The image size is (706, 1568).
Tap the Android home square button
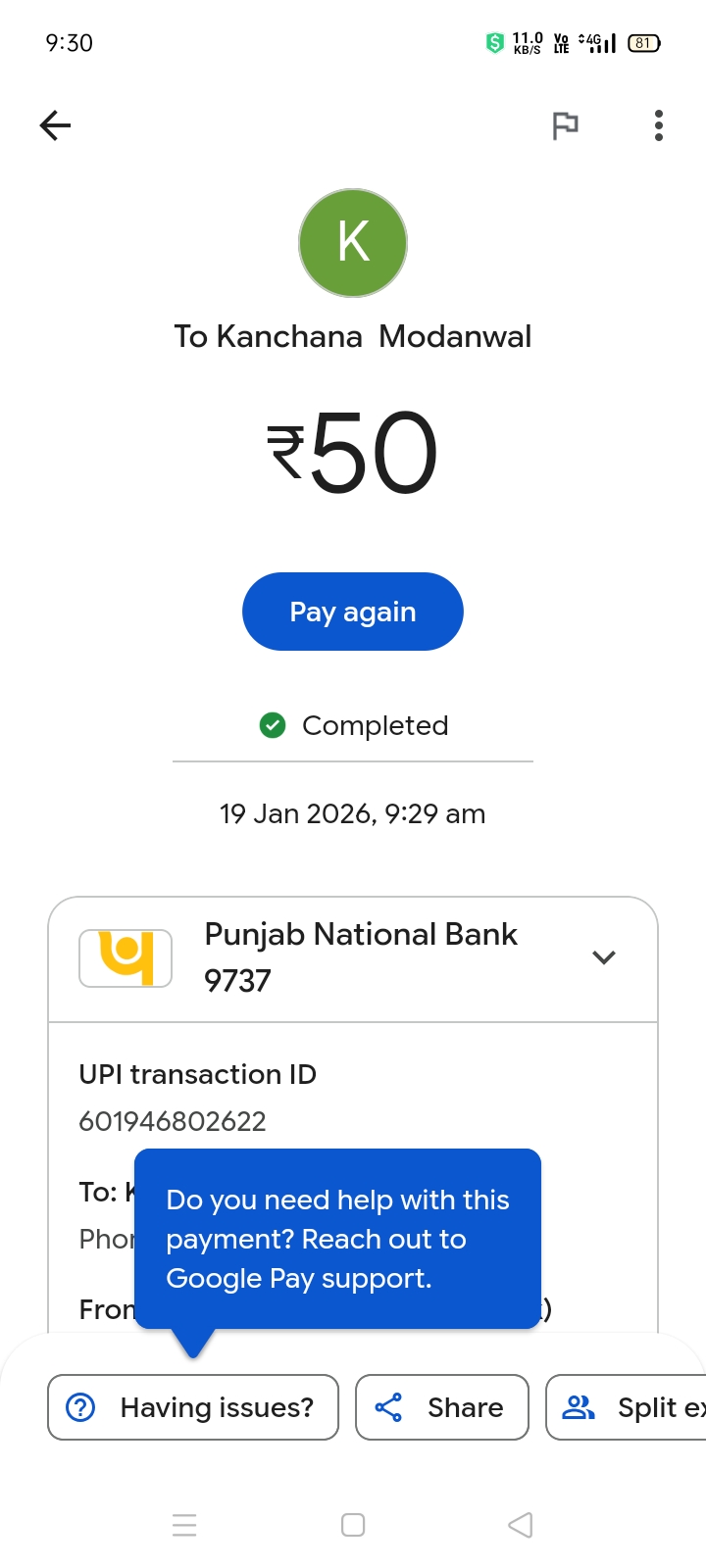353,1525
